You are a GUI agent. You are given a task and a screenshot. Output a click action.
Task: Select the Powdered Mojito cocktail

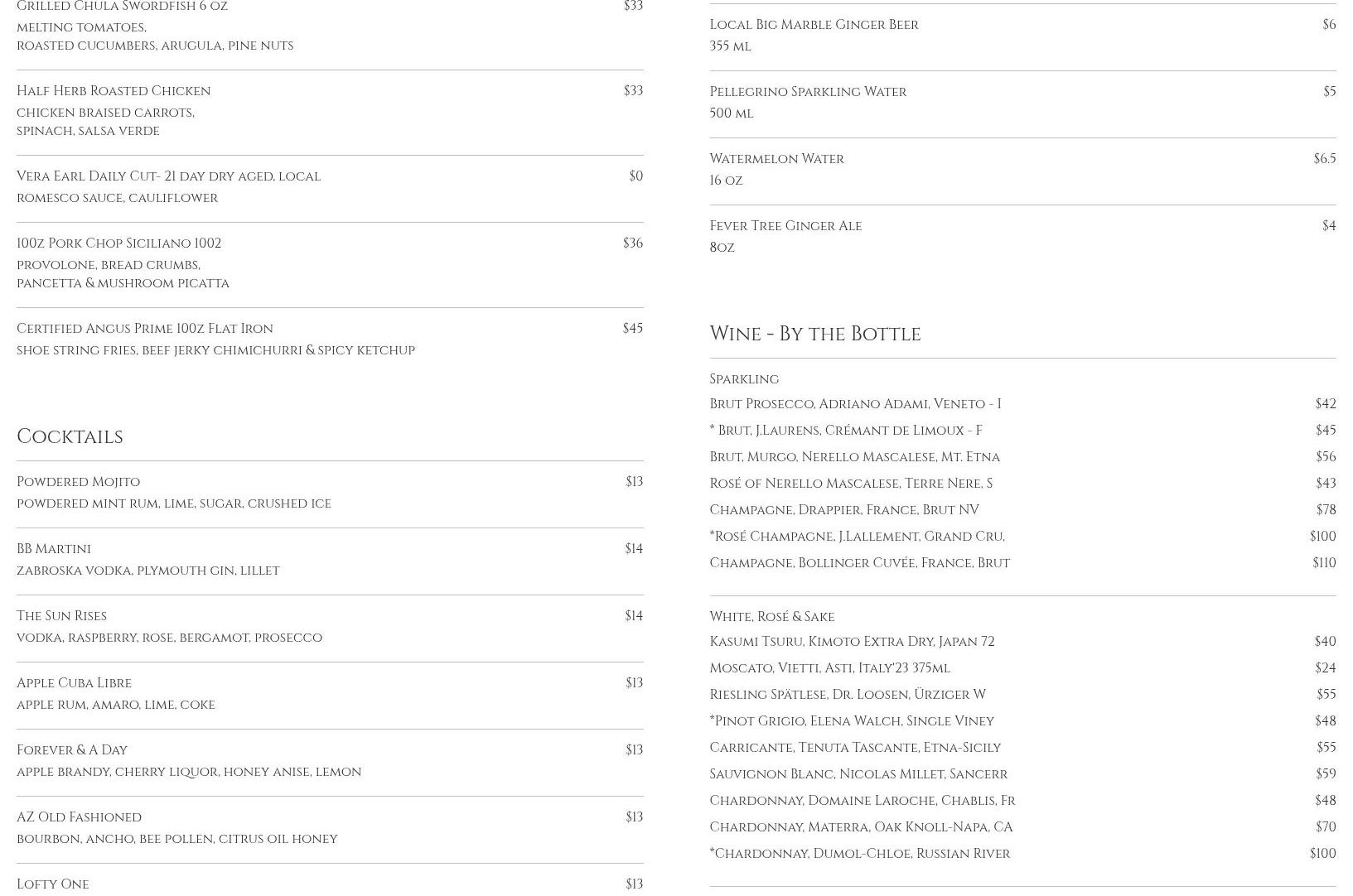(78, 482)
